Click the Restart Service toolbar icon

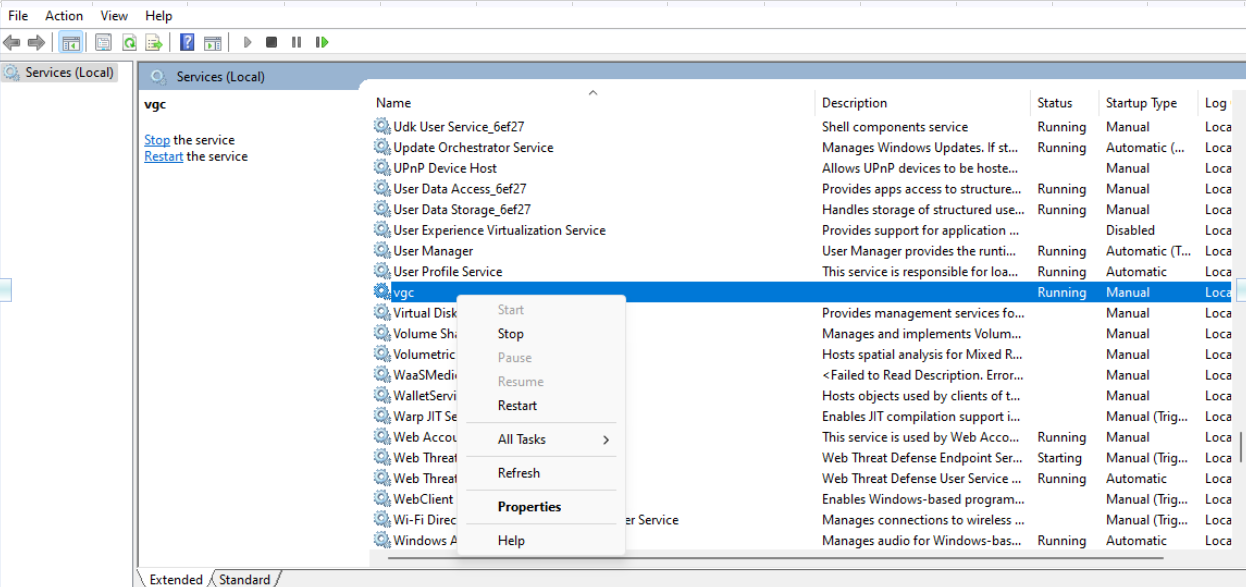(322, 42)
